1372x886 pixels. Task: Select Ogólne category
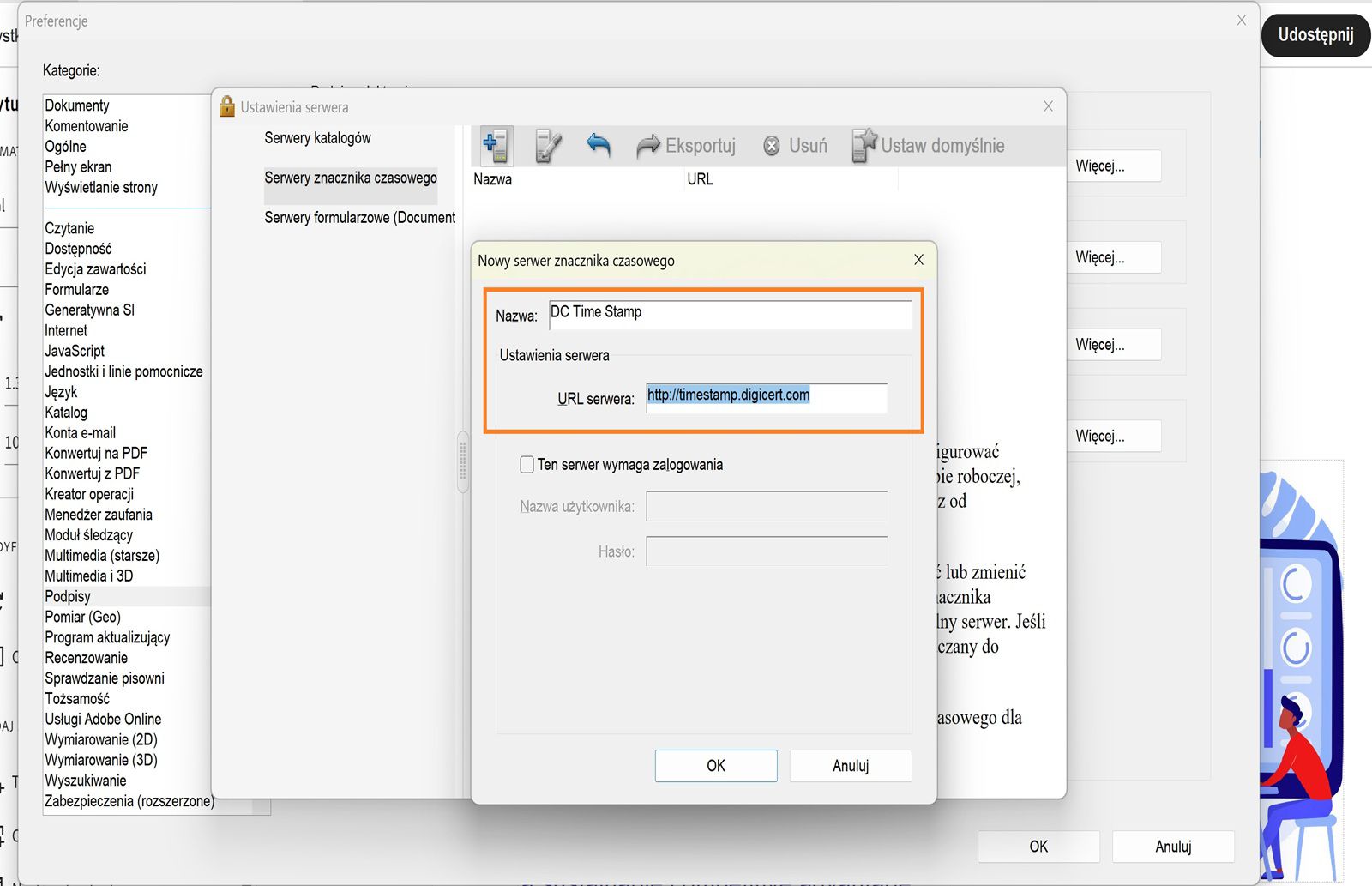click(65, 147)
